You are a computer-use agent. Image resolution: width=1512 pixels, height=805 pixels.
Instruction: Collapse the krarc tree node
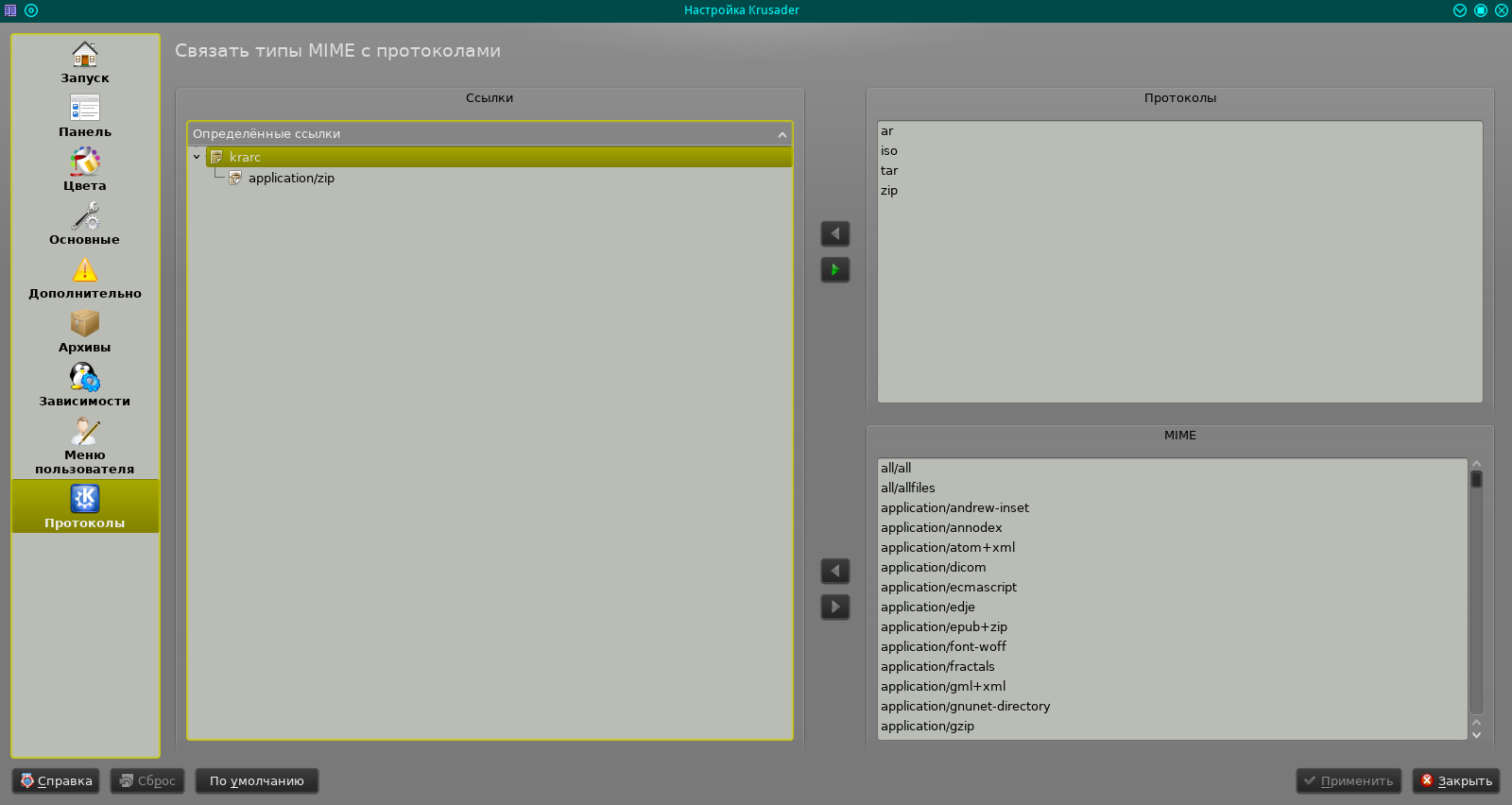click(x=197, y=157)
